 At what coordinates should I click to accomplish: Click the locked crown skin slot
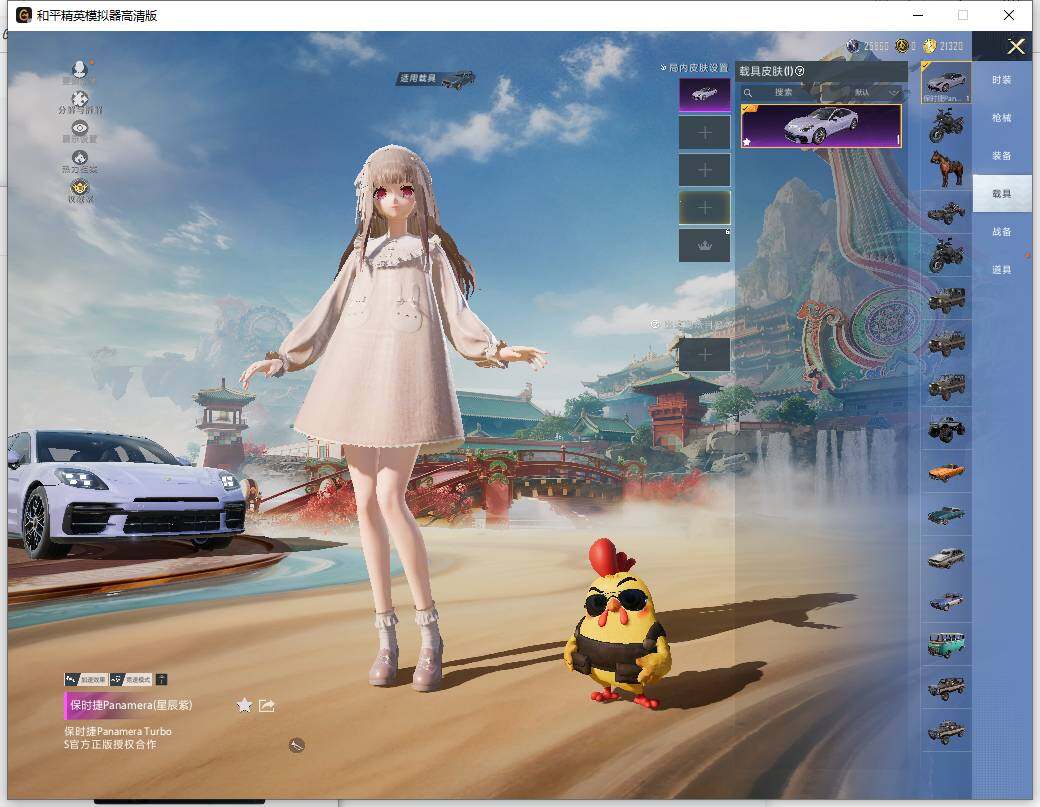pos(704,245)
